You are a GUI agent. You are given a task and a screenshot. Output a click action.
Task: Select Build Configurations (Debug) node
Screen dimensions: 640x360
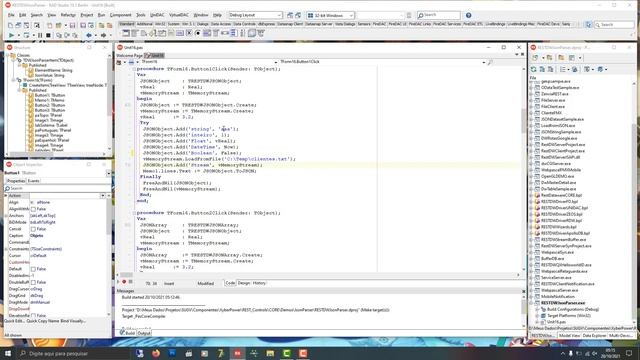point(572,309)
